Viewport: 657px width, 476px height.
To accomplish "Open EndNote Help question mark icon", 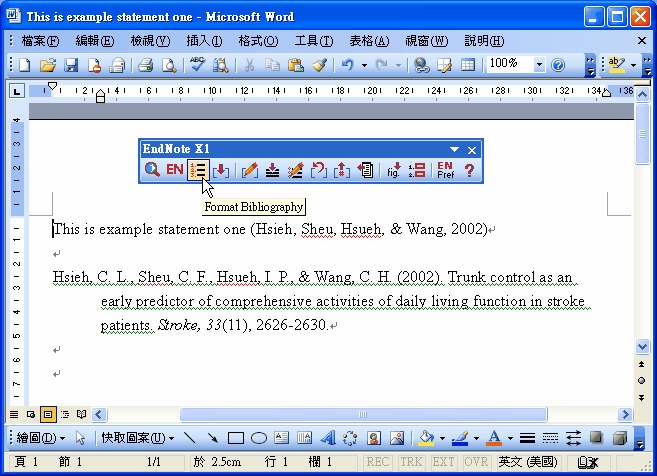I will 469,170.
